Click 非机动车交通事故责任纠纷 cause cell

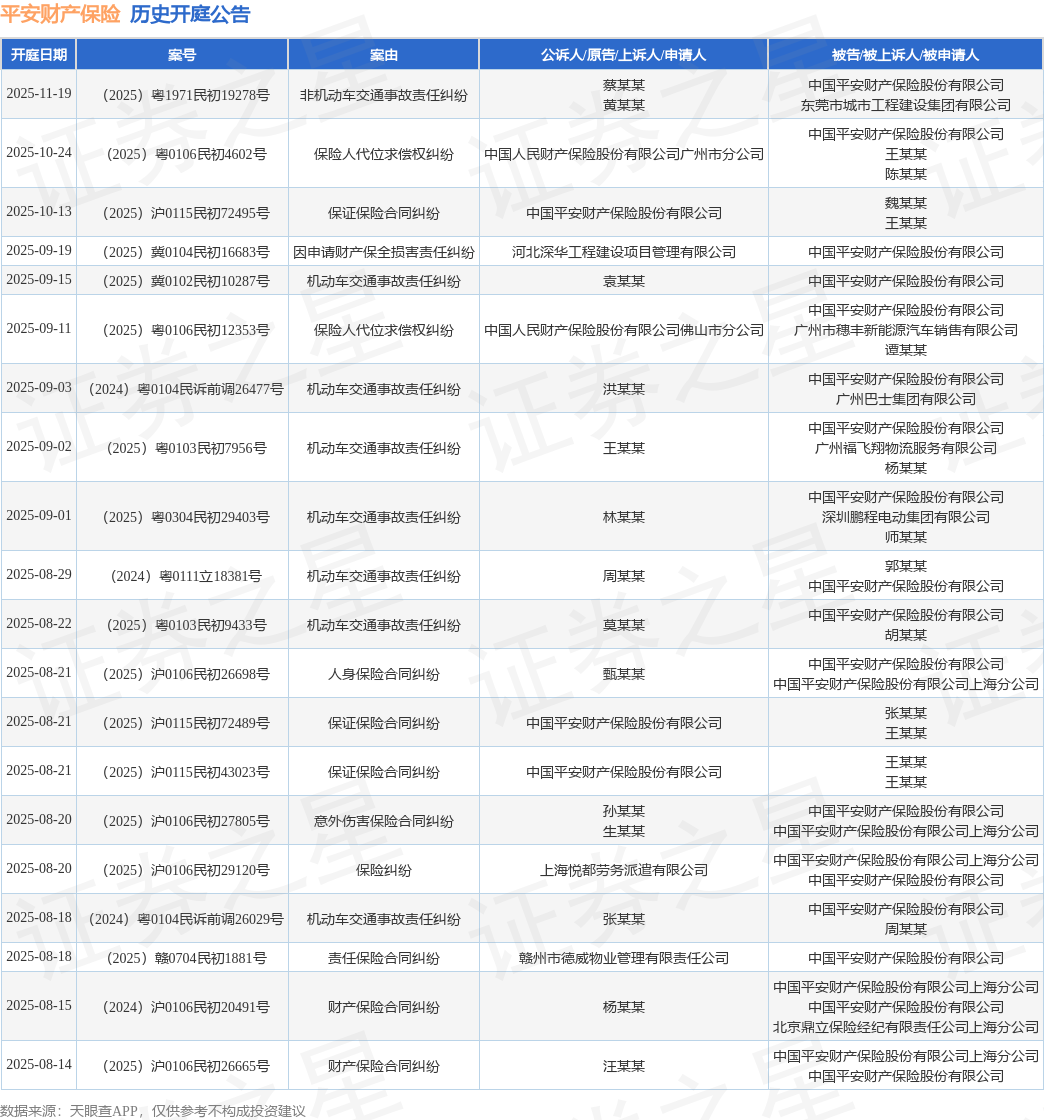pos(383,95)
